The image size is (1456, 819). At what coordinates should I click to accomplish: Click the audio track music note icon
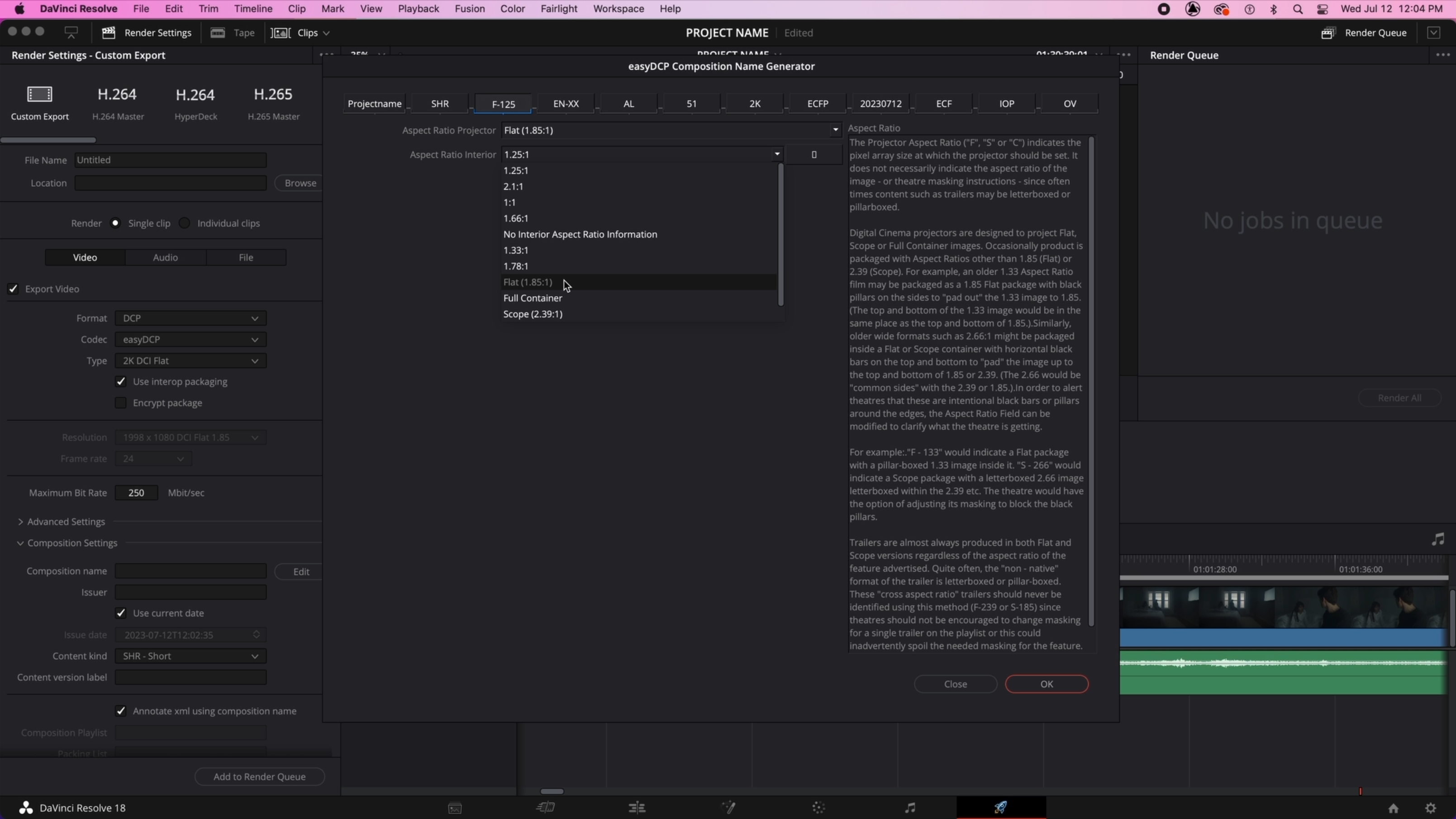(x=1438, y=539)
